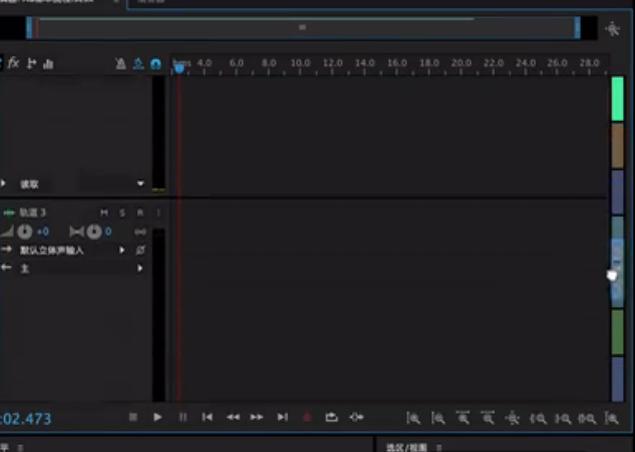Viewport: 635px width, 452px height.
Task: Expand automation lanes triangle beside 读取
Action: tap(3, 183)
